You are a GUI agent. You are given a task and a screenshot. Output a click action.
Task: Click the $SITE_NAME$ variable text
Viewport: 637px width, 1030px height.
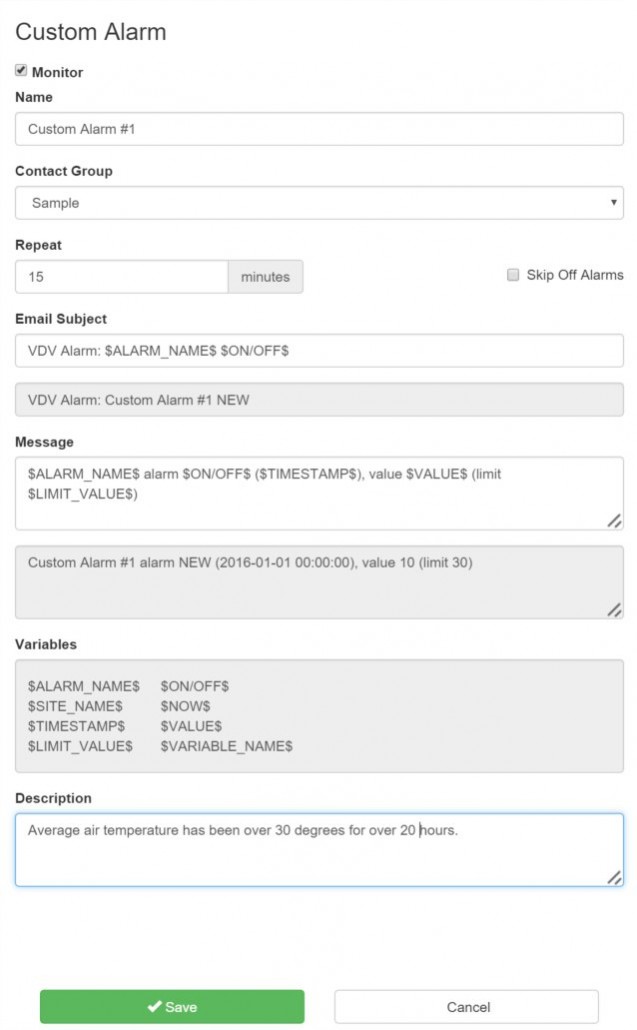pyautogui.click(x=75, y=706)
